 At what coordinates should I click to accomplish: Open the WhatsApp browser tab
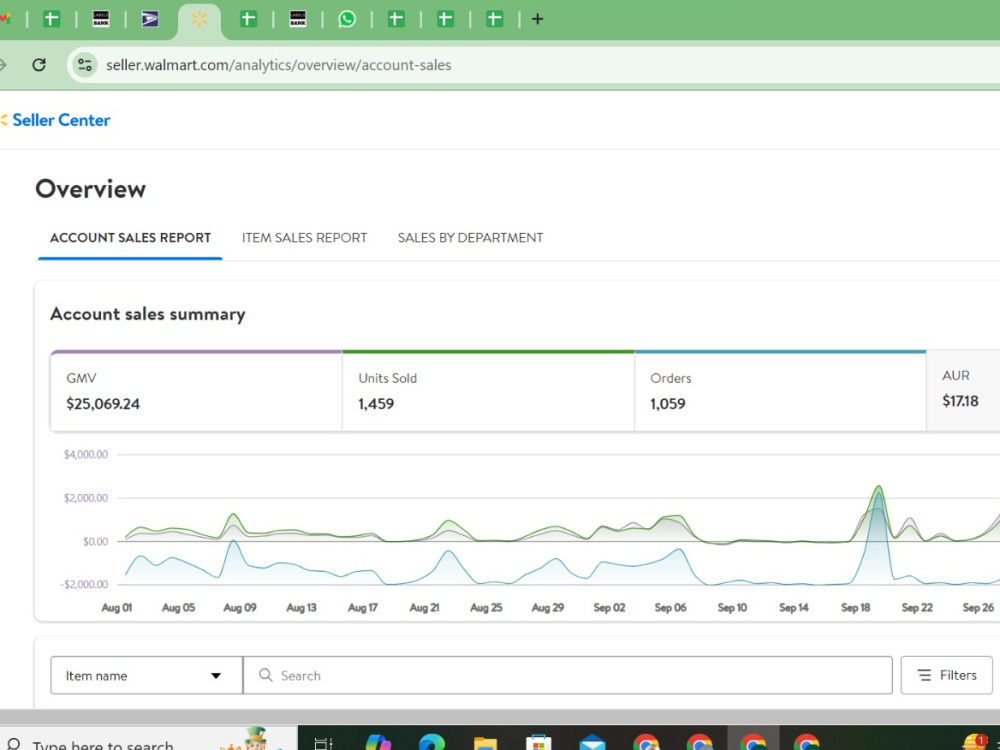(347, 19)
